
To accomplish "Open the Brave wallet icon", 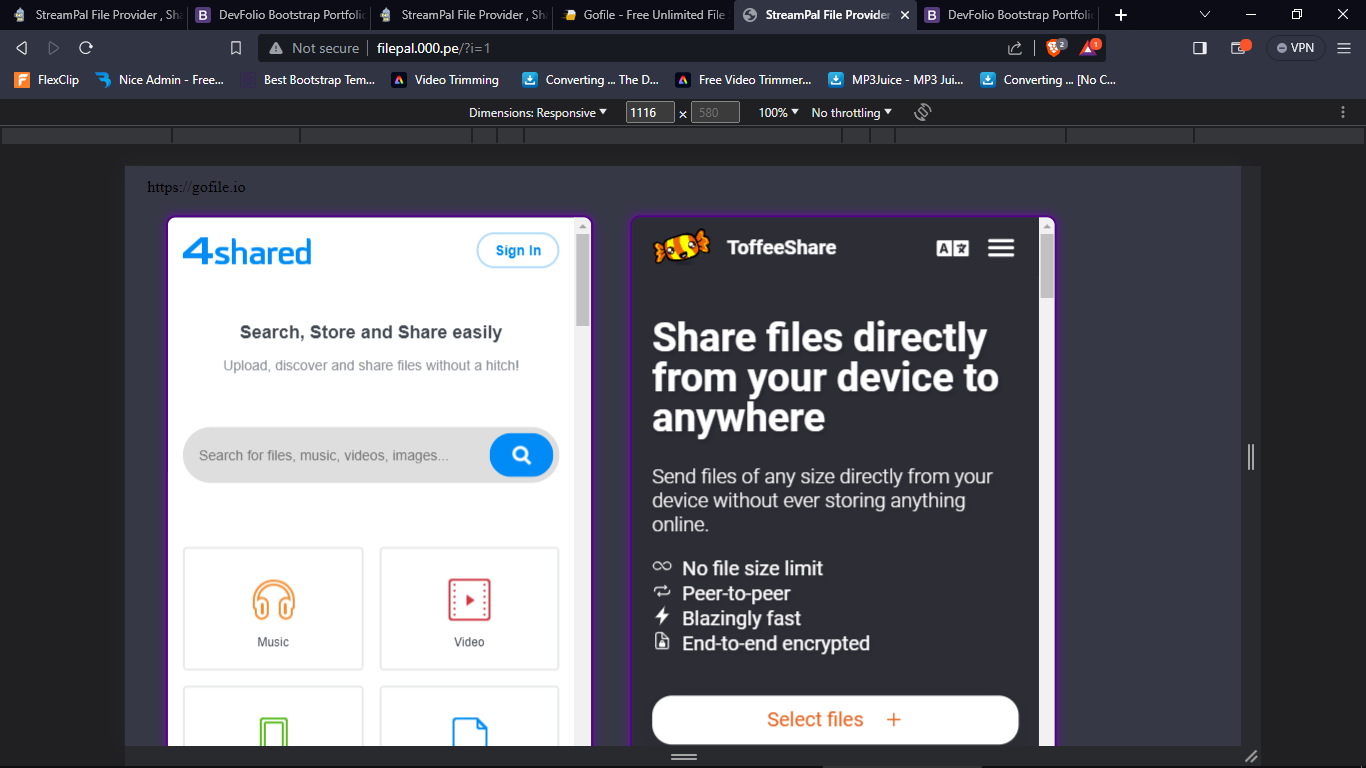I will [1240, 47].
